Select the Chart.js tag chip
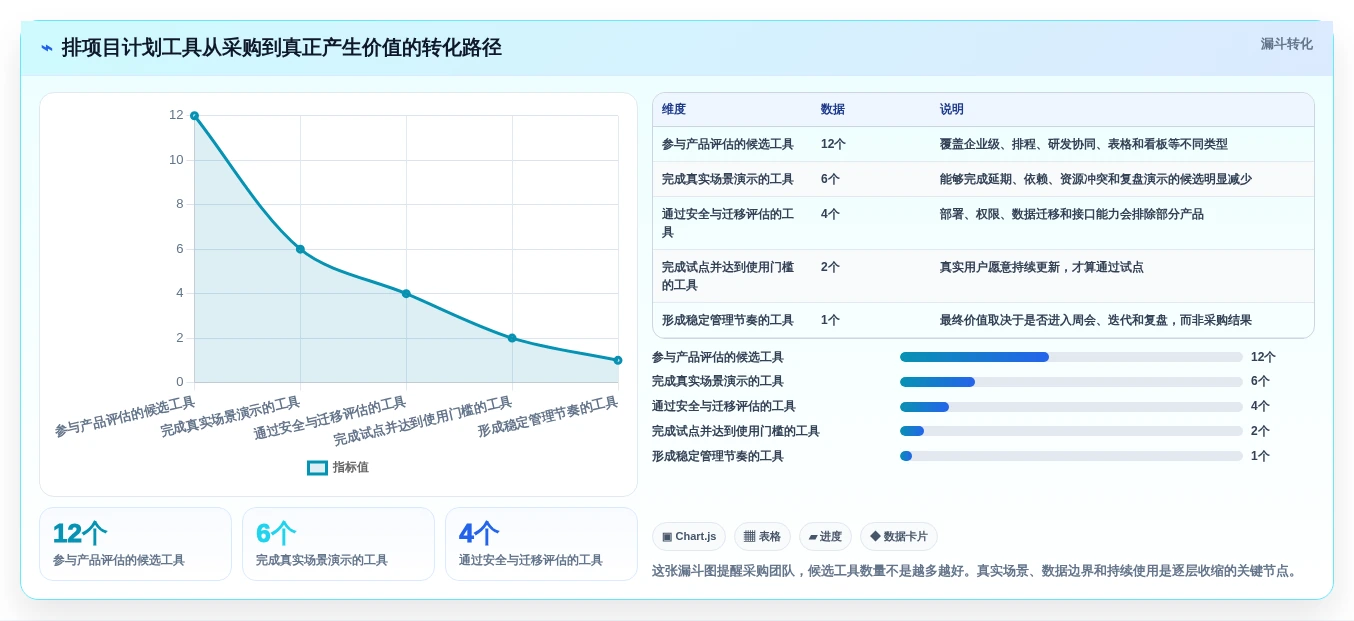The image size is (1354, 621). click(x=689, y=536)
